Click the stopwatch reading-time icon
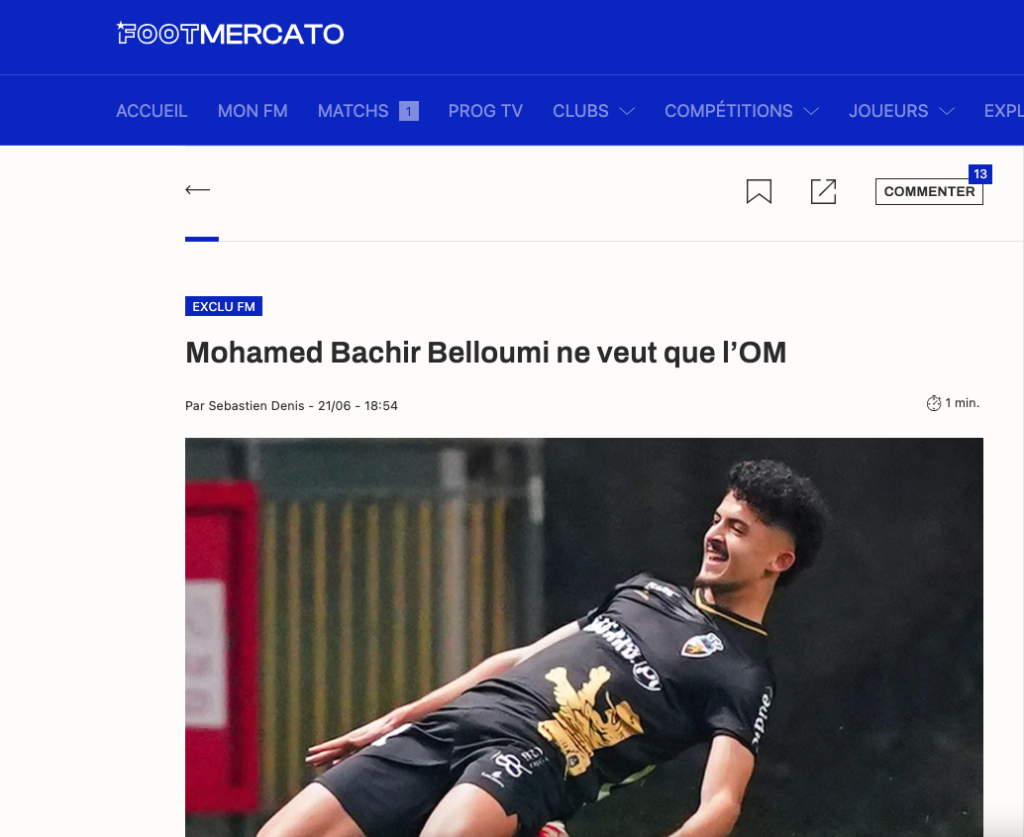Screen dimensions: 1024x837 933,403
